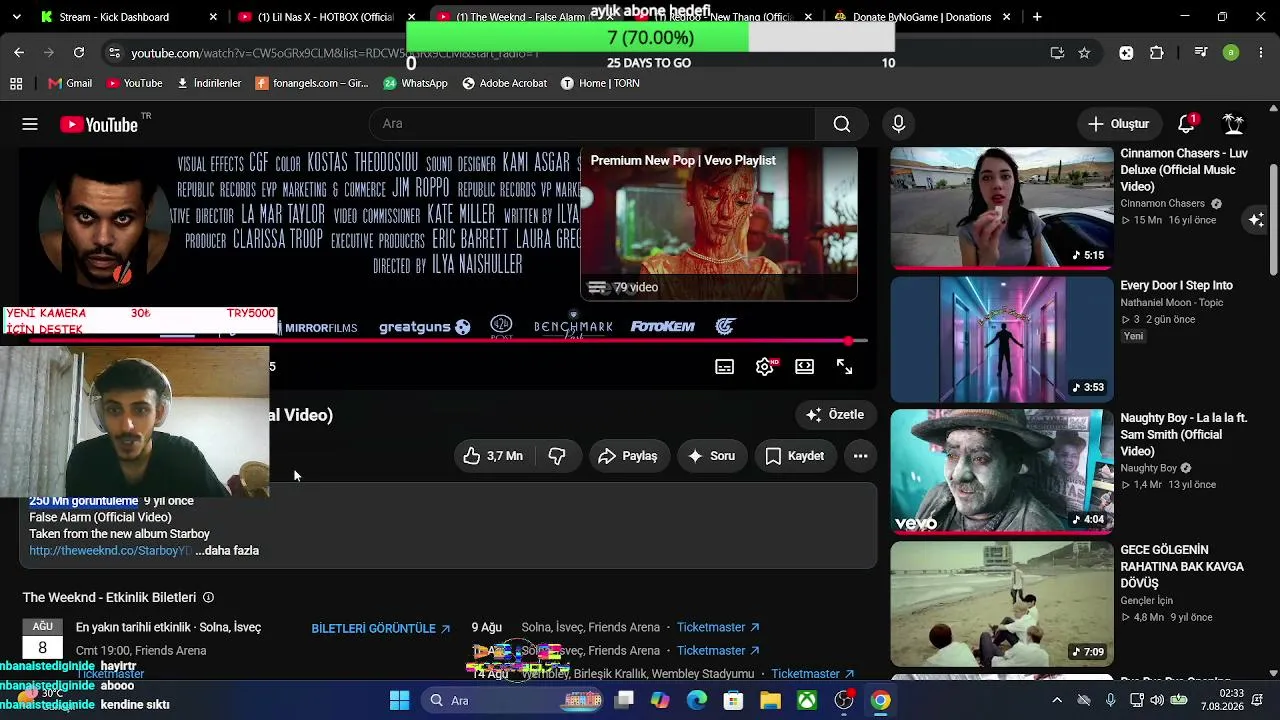Focus the YouTube Ara search field
Screen dimensions: 1280x720
(592, 124)
